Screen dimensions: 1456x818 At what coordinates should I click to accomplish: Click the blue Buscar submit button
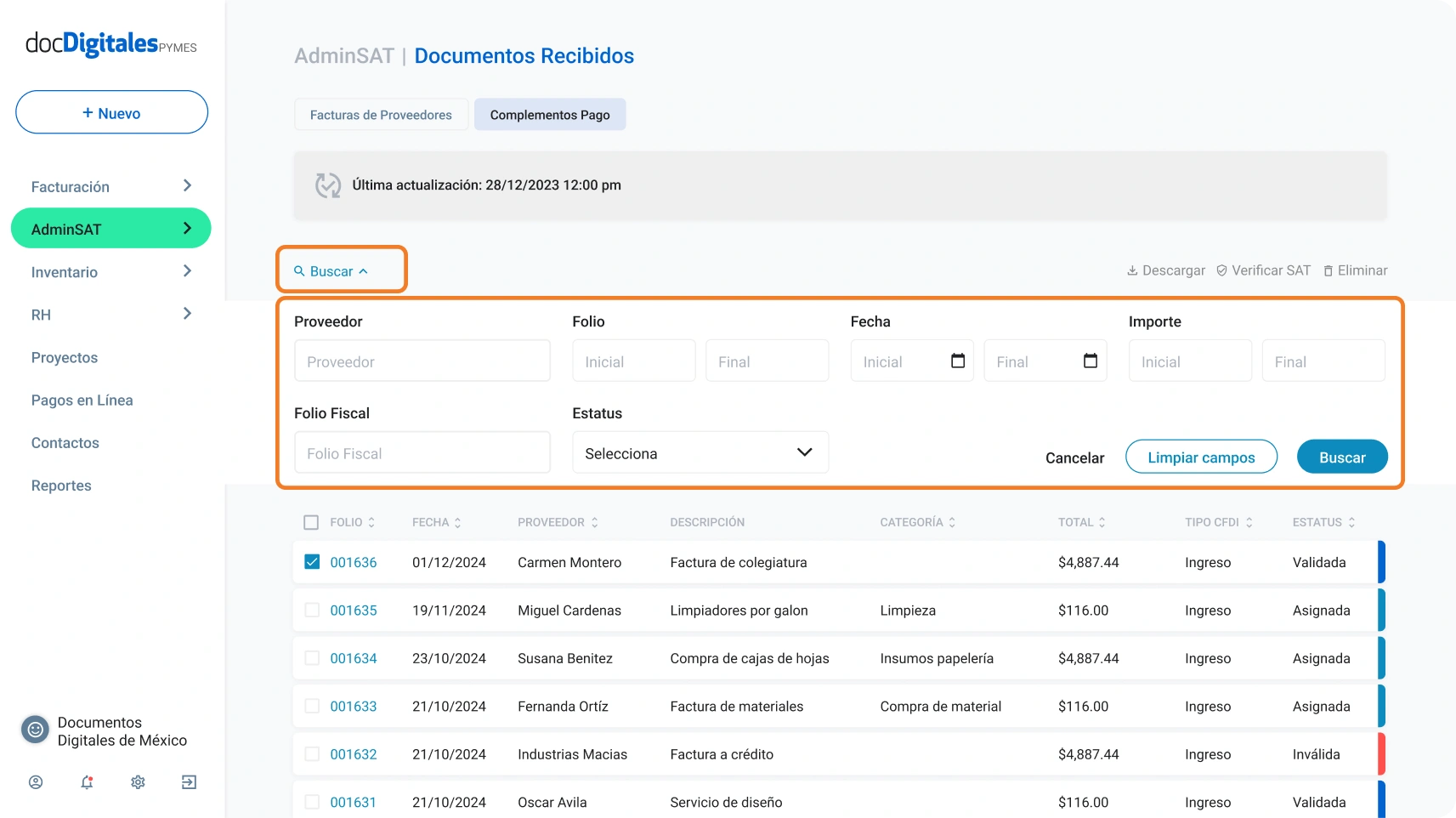pyautogui.click(x=1342, y=457)
